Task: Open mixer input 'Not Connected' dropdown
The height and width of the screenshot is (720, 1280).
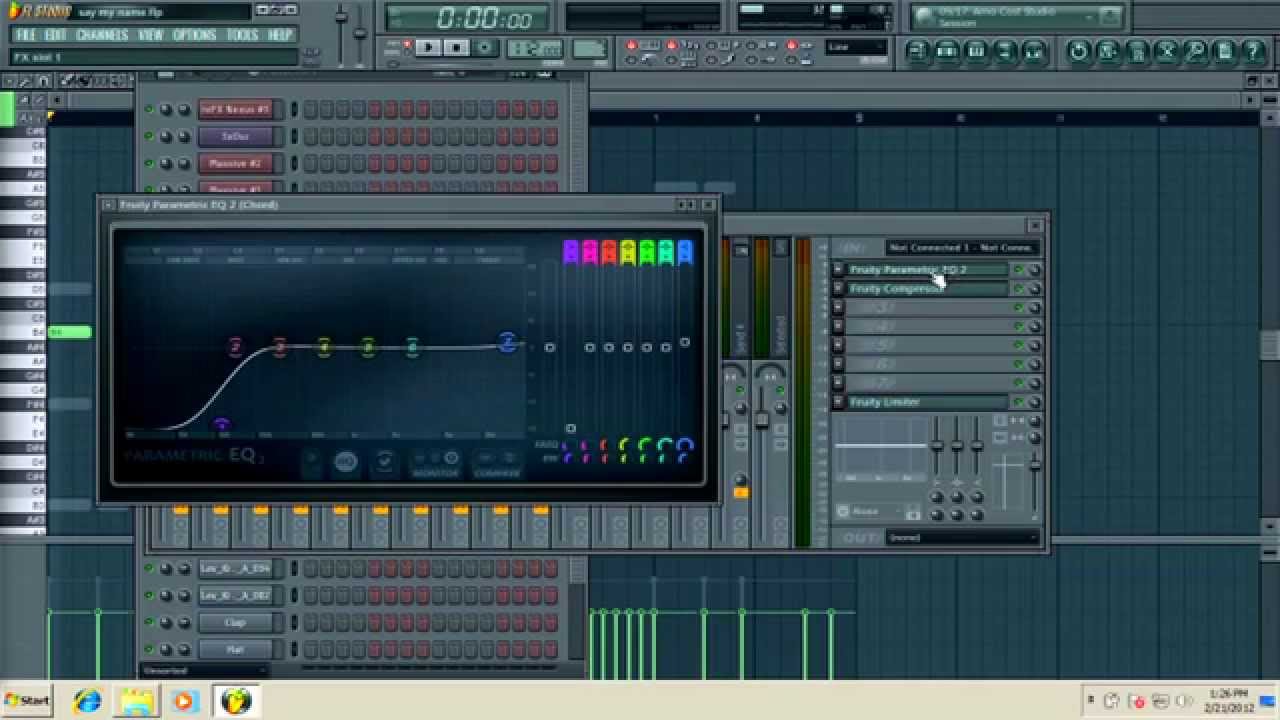Action: tap(963, 247)
